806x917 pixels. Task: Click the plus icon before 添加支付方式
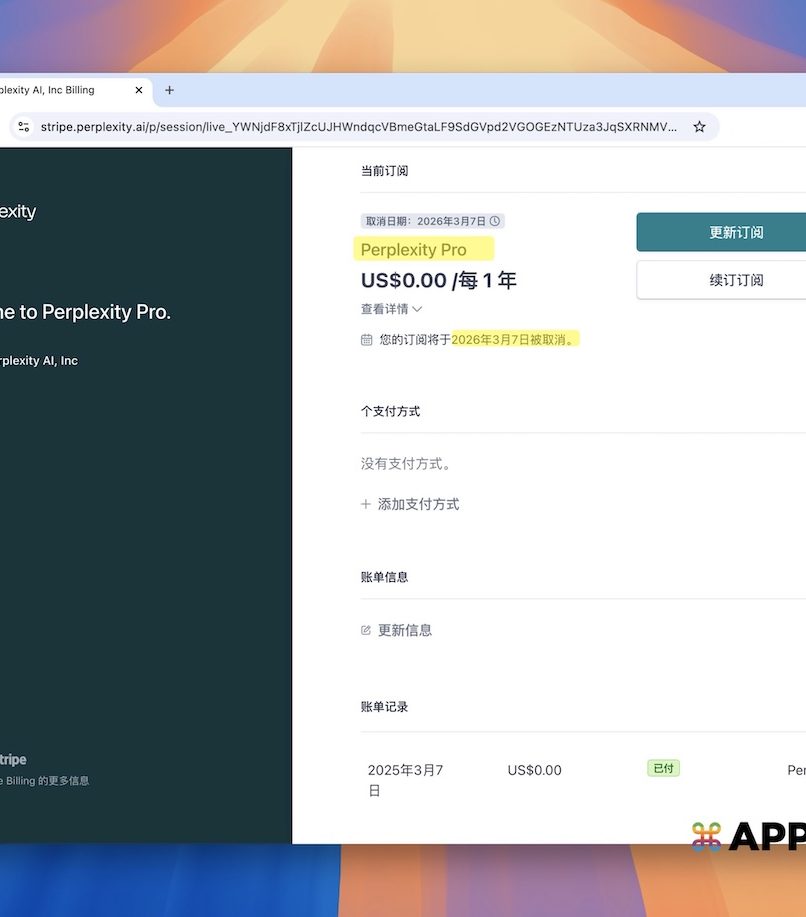(366, 505)
